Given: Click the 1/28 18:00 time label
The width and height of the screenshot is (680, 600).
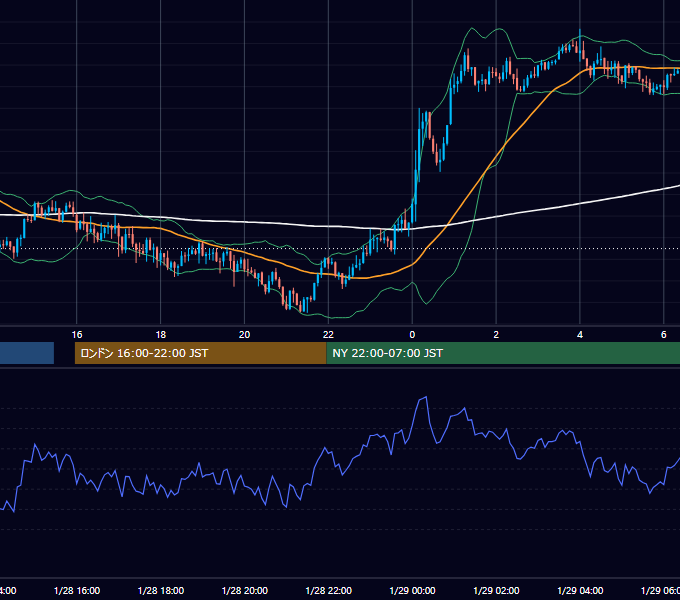Looking at the screenshot, I should tap(161, 590).
